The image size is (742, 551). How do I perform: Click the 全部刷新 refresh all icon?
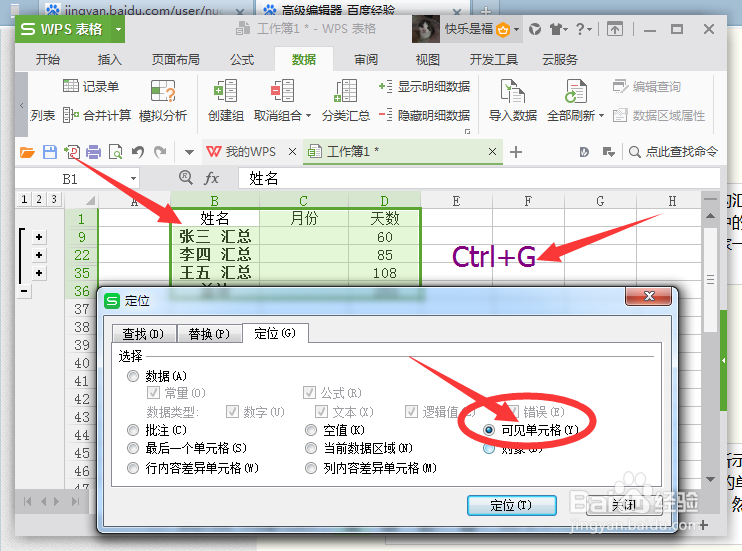[x=575, y=91]
